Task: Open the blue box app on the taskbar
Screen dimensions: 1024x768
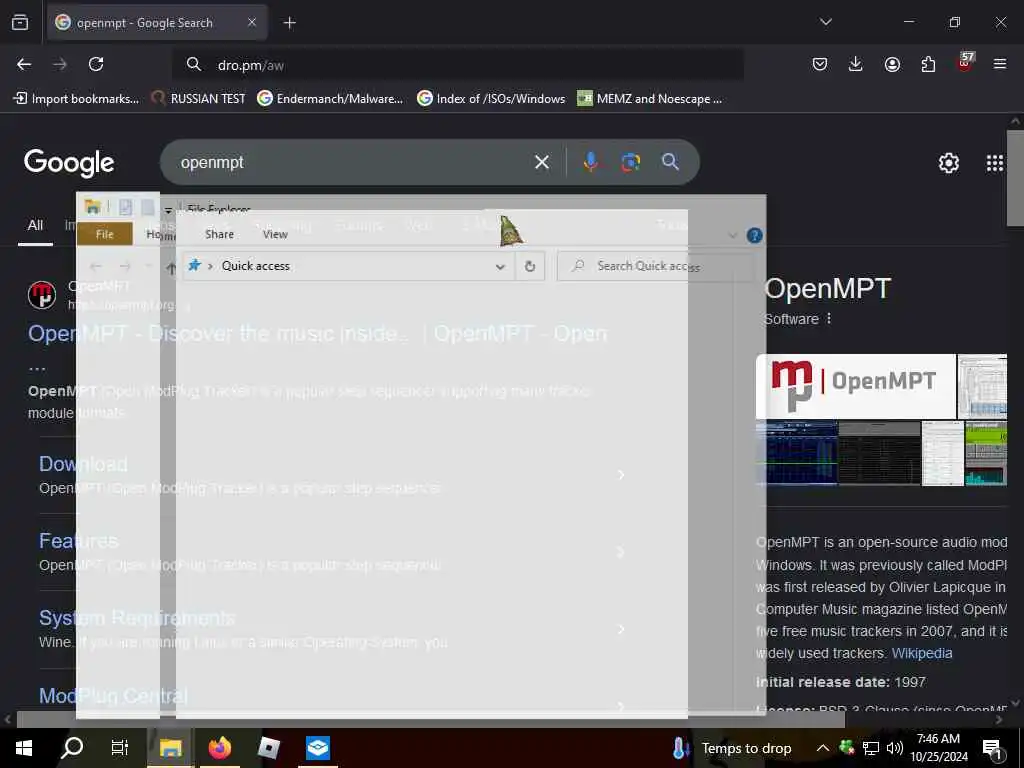Action: pos(318,748)
